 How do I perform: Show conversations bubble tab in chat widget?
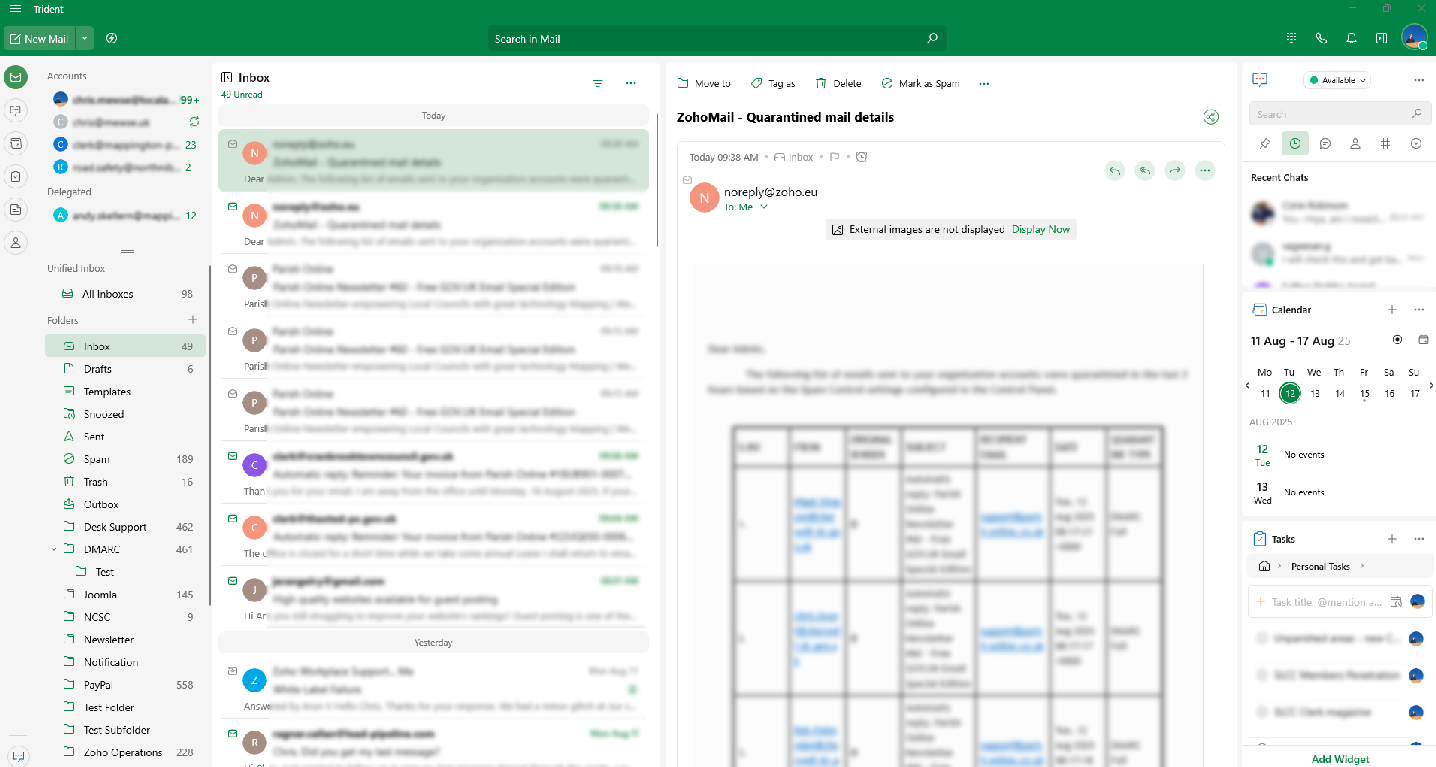pyautogui.click(x=1325, y=144)
